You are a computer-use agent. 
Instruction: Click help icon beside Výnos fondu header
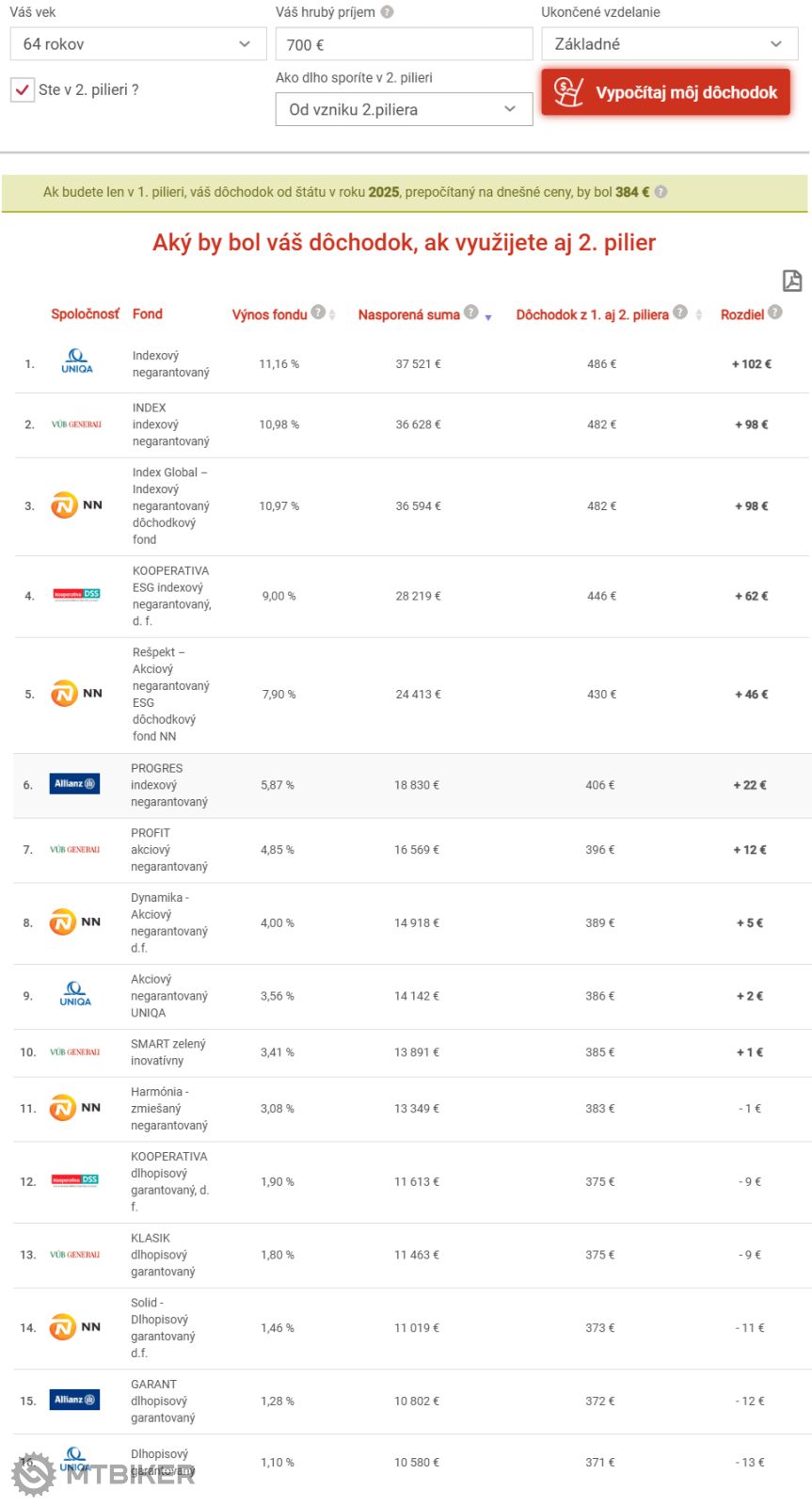tap(318, 312)
